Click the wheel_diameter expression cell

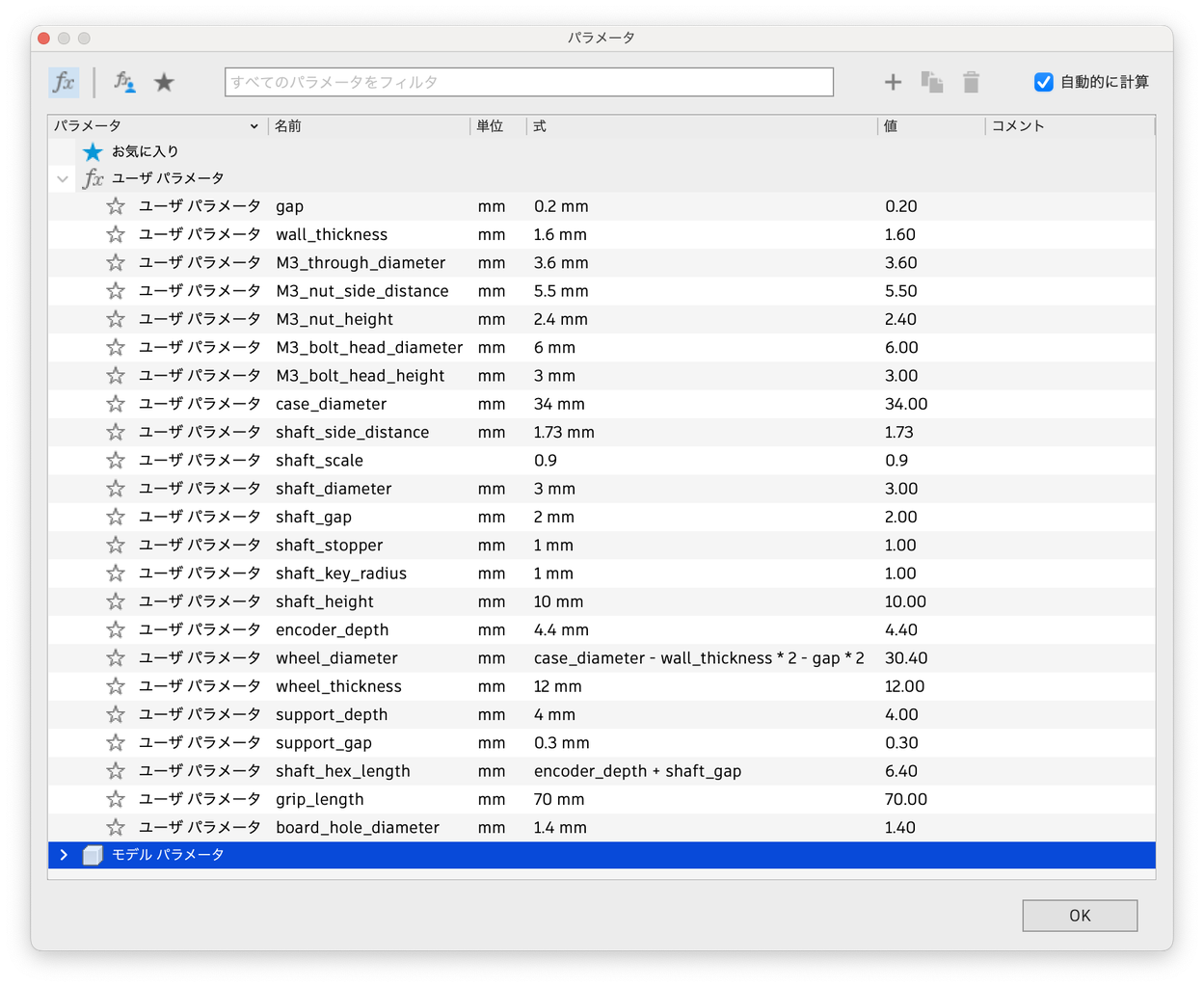pos(699,657)
